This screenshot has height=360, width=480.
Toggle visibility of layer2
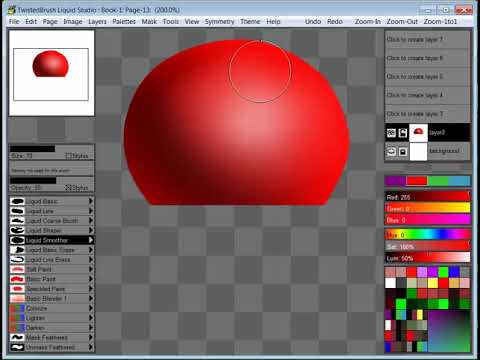[391, 133]
